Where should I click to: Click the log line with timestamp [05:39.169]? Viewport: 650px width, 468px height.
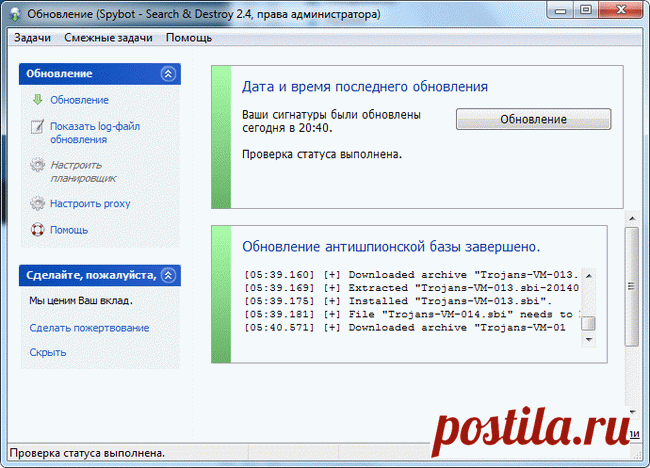point(411,288)
